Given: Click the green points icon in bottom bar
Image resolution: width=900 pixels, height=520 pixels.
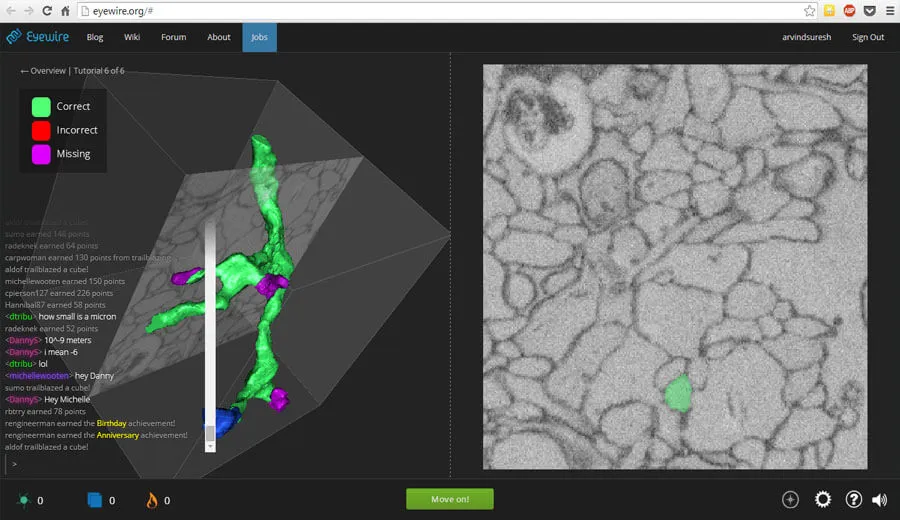Looking at the screenshot, I should tap(24, 500).
